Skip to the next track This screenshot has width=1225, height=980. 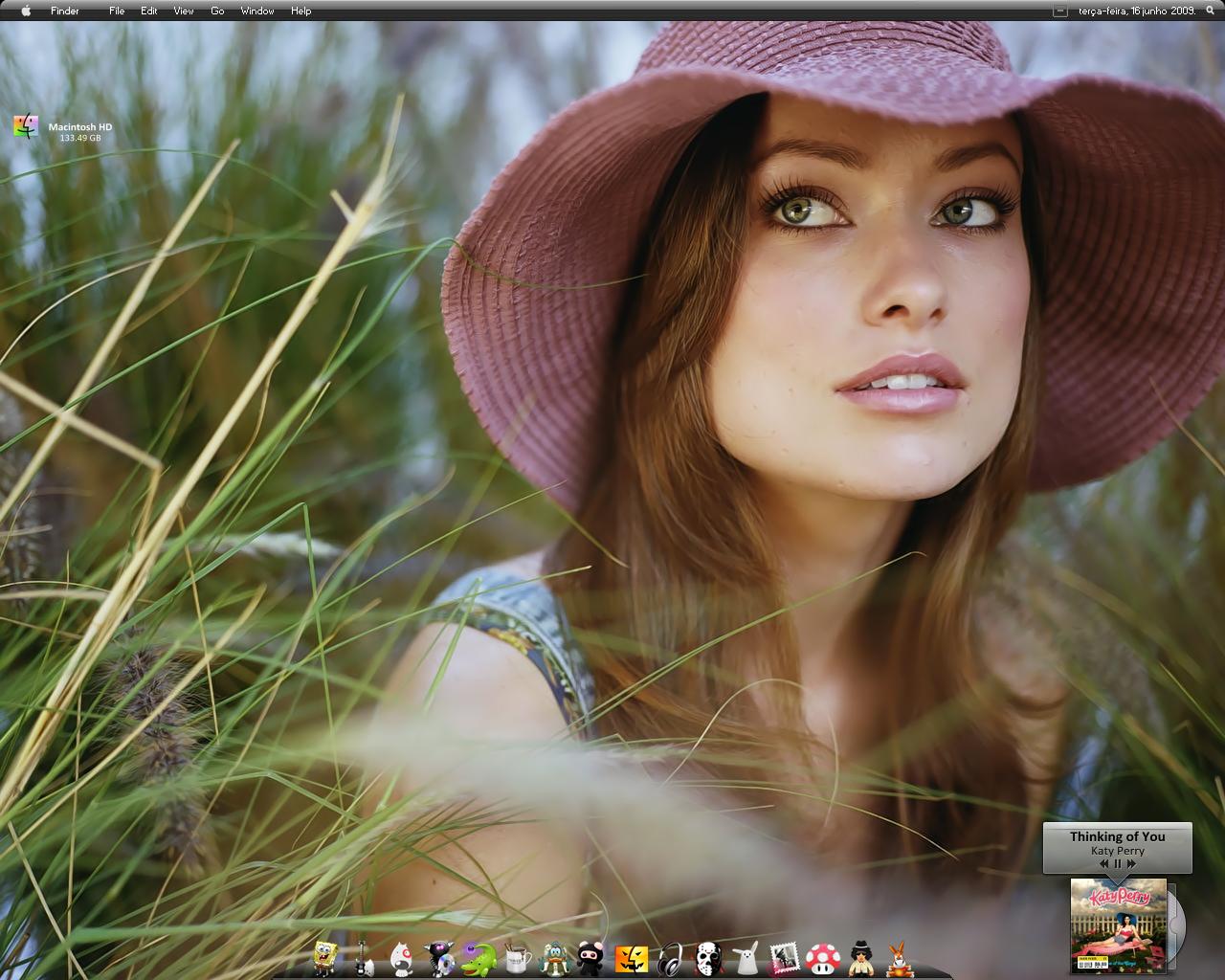1131,863
